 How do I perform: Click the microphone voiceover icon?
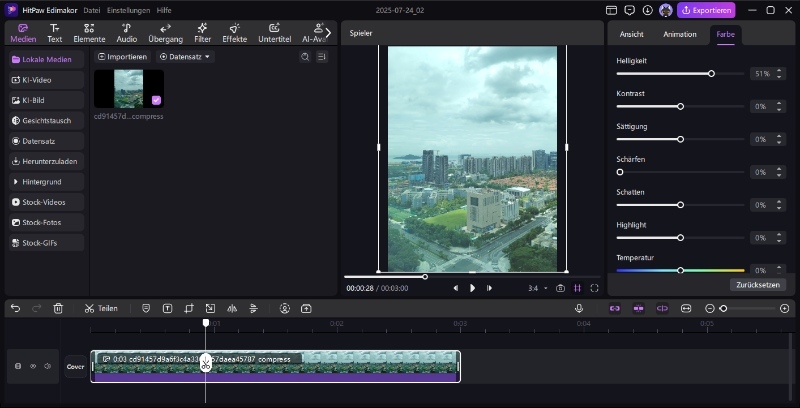579,309
